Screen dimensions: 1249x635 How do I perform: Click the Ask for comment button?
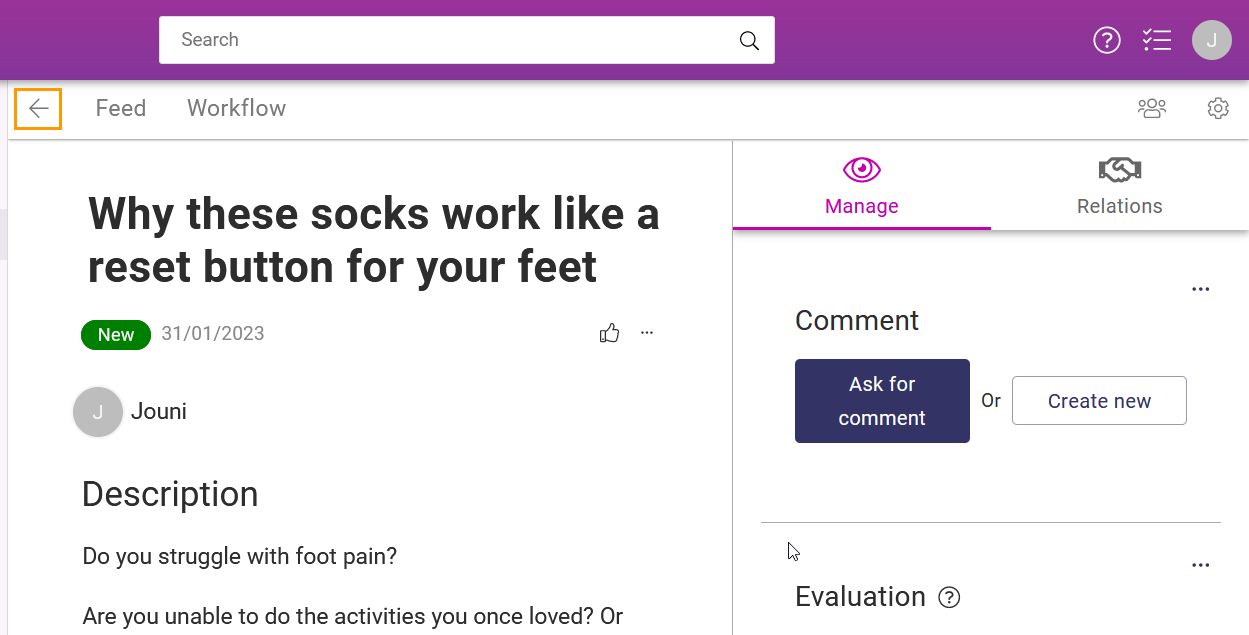pos(882,401)
